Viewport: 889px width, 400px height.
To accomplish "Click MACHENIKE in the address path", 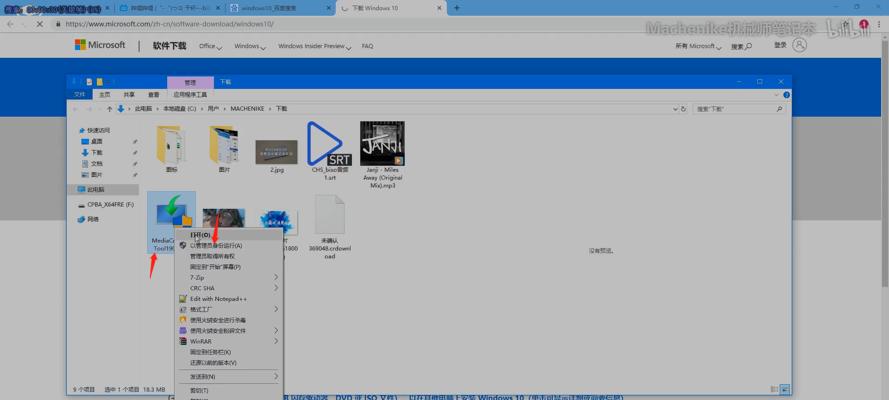I will 248,109.
